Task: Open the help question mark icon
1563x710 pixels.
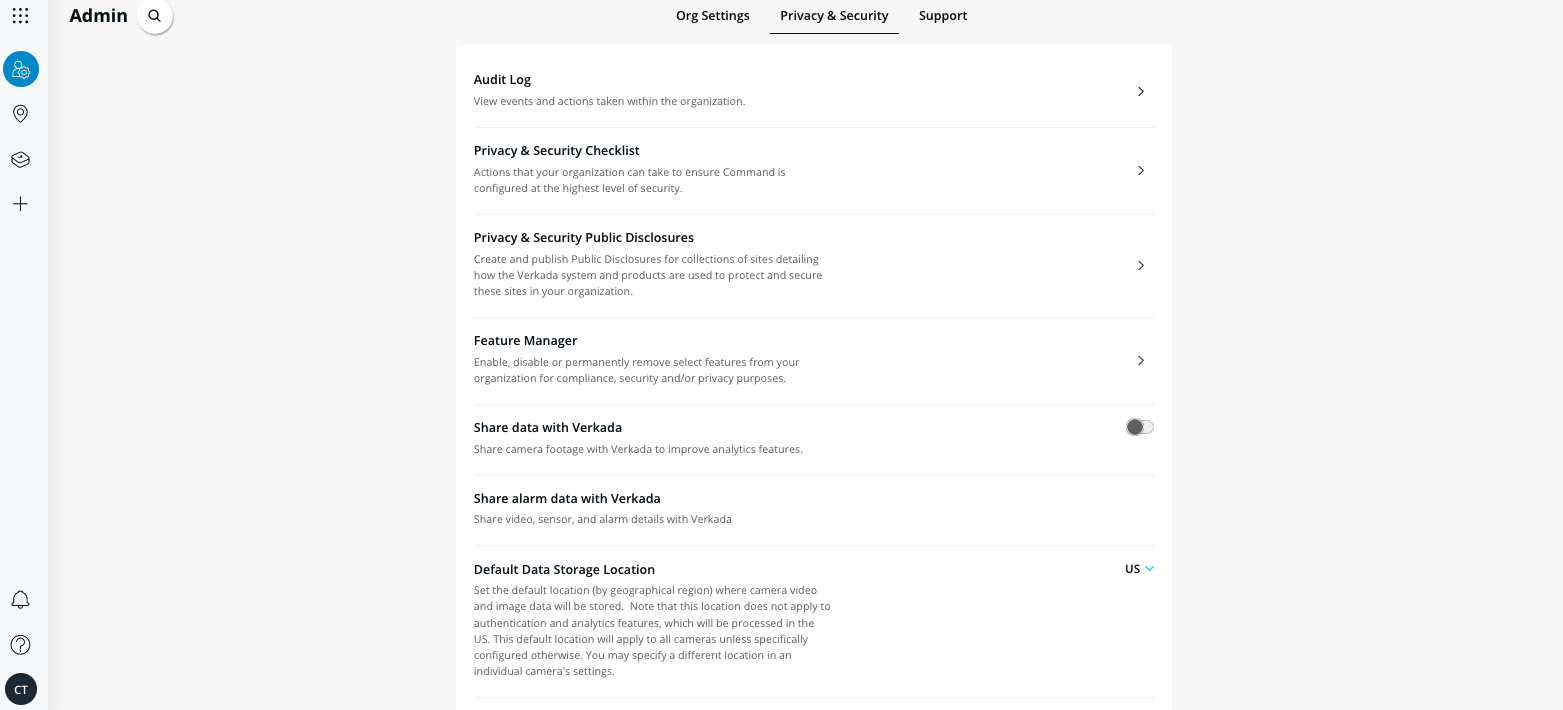Action: pyautogui.click(x=20, y=645)
